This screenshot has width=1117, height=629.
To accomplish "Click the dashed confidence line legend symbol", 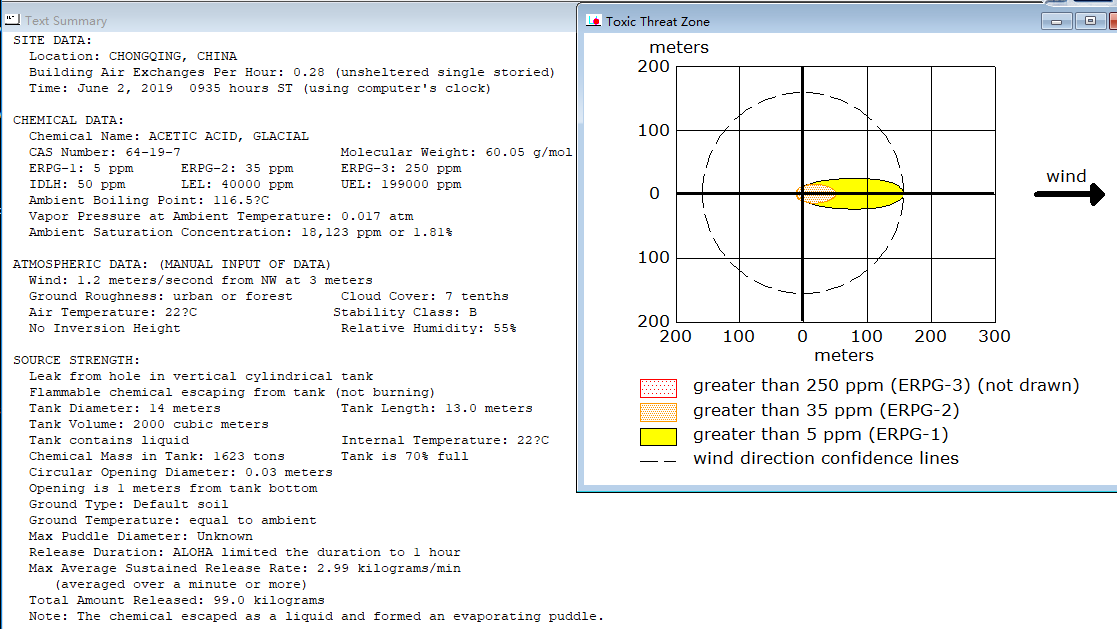I will coord(658,461).
